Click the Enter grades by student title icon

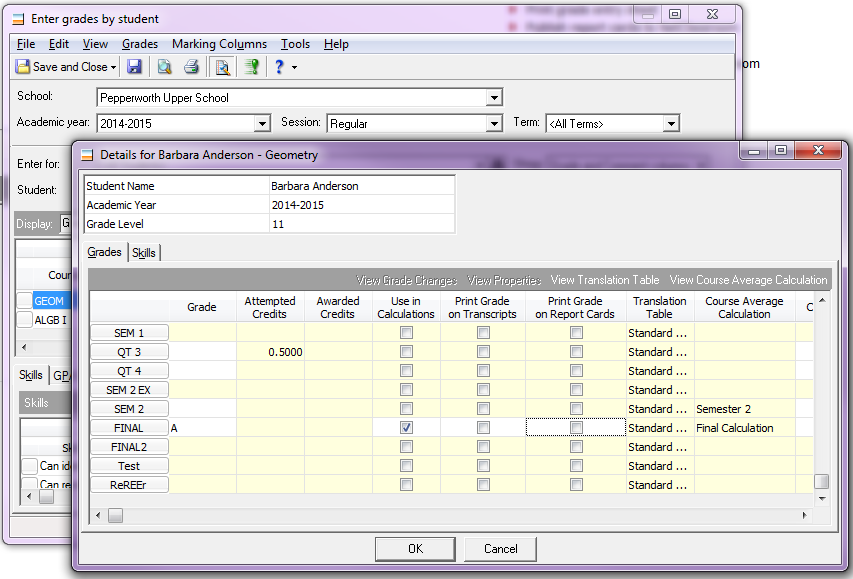(18, 19)
